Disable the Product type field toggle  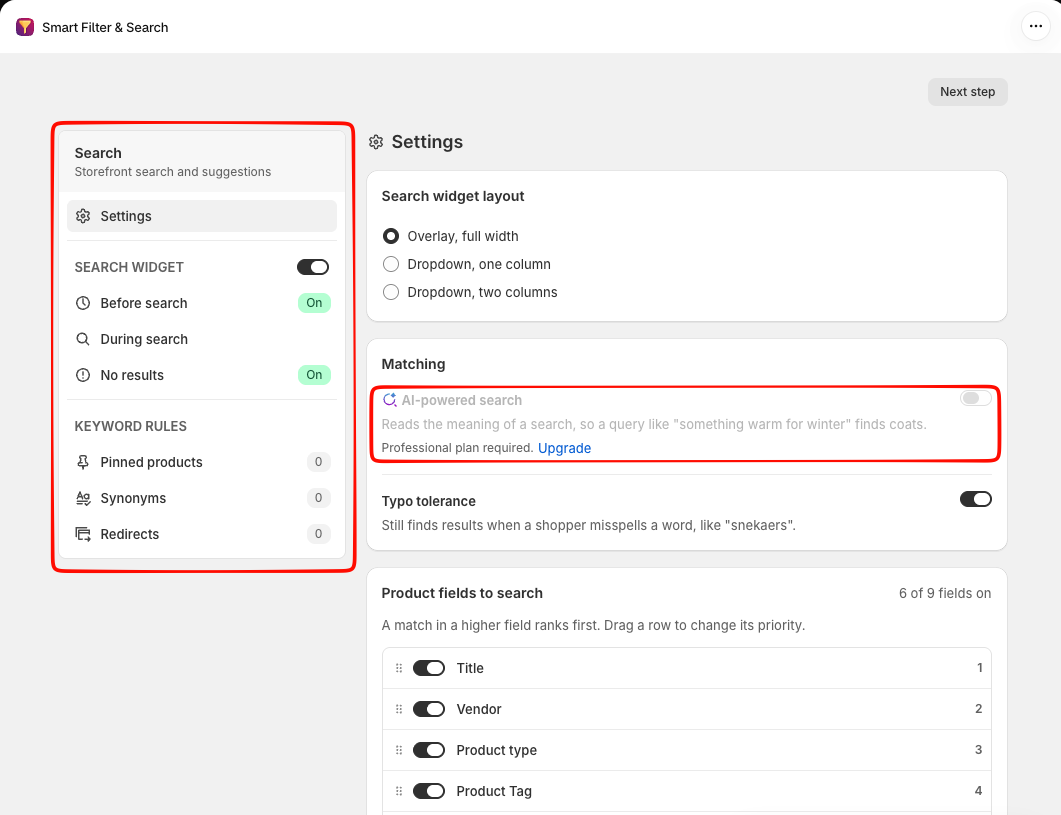pos(429,750)
